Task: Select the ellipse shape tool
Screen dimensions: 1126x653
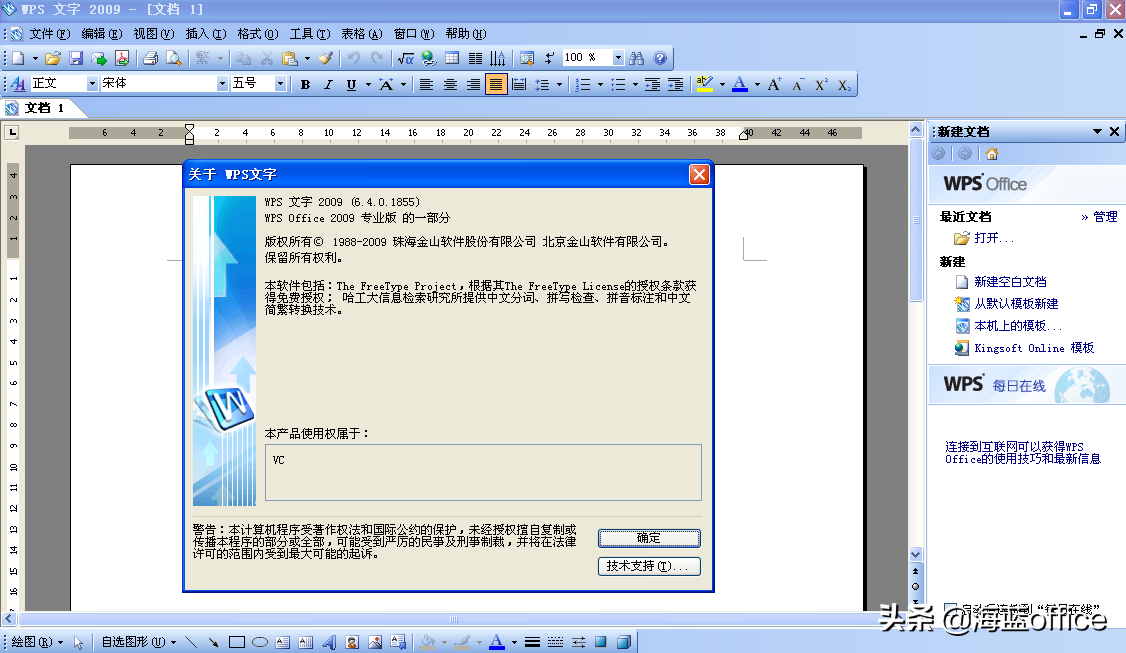Action: (x=260, y=642)
